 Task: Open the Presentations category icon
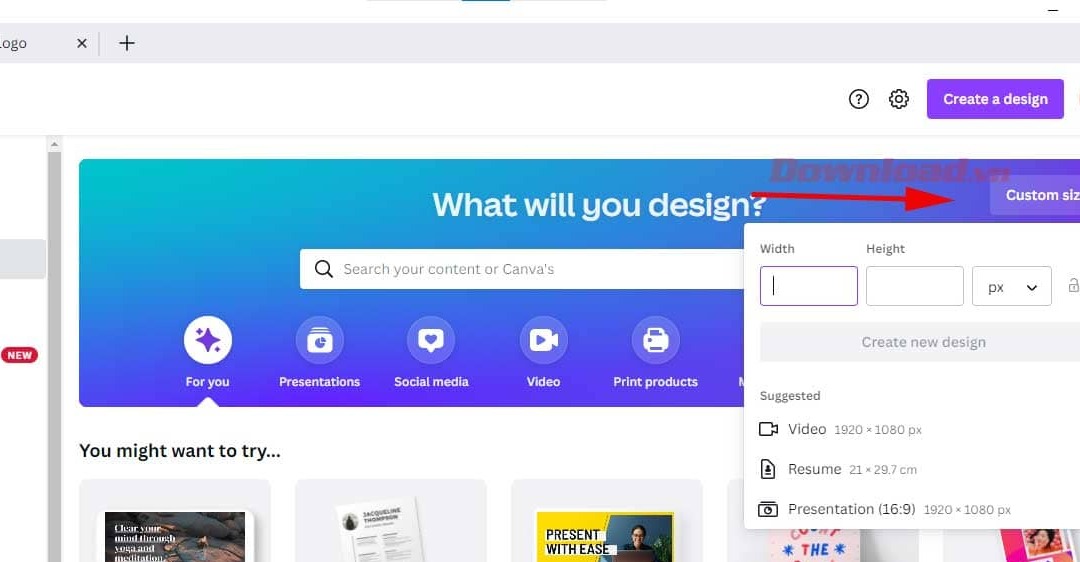coord(320,340)
